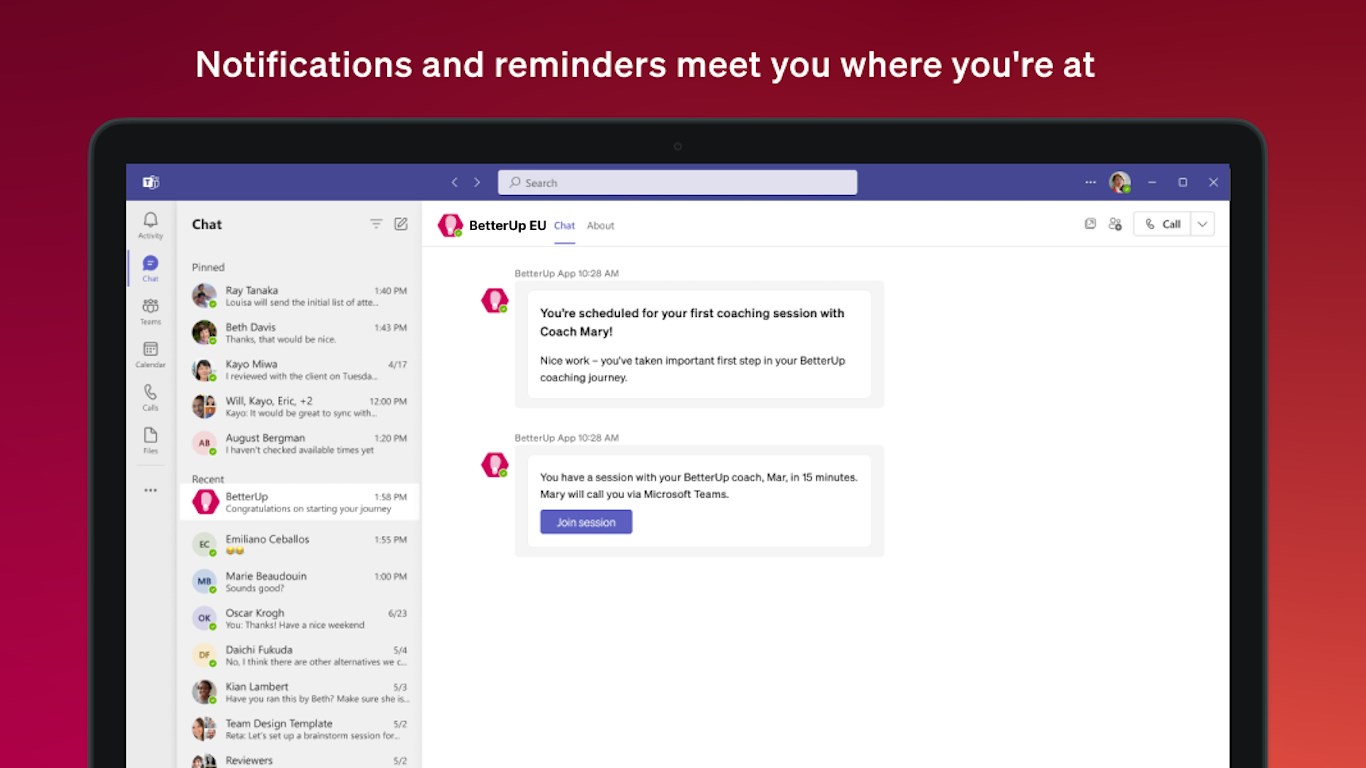The width and height of the screenshot is (1366, 768).
Task: Open the Kayo Miwa chat
Action: point(299,370)
